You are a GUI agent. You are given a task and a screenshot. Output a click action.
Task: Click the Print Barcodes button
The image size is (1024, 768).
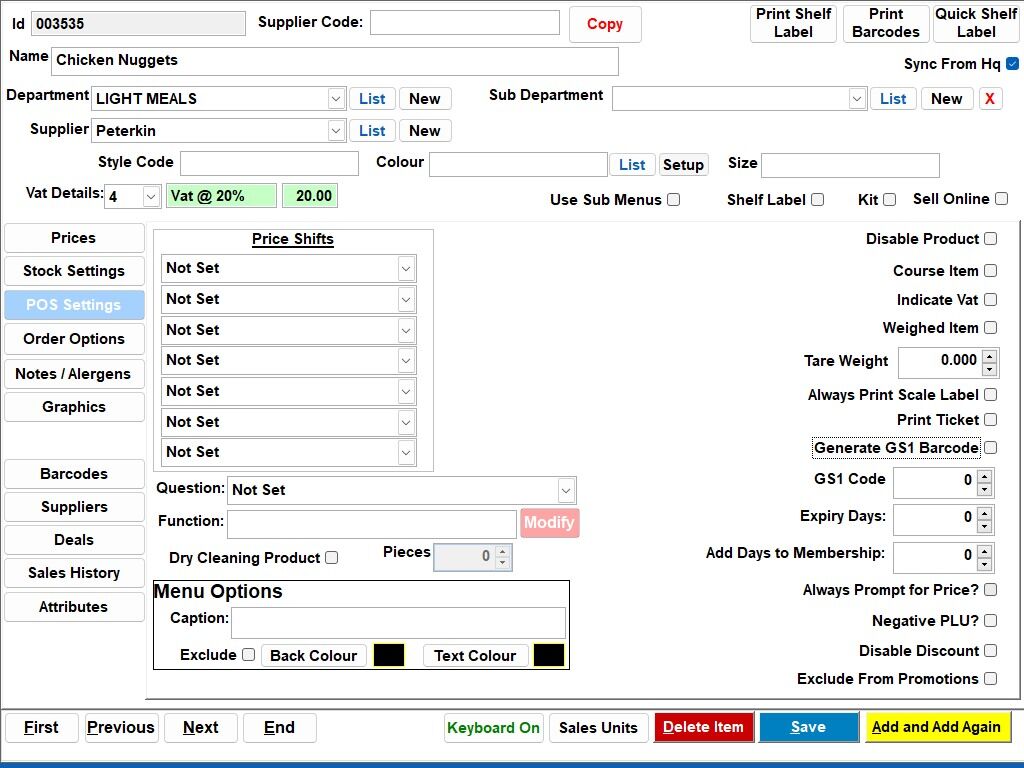[x=886, y=24]
